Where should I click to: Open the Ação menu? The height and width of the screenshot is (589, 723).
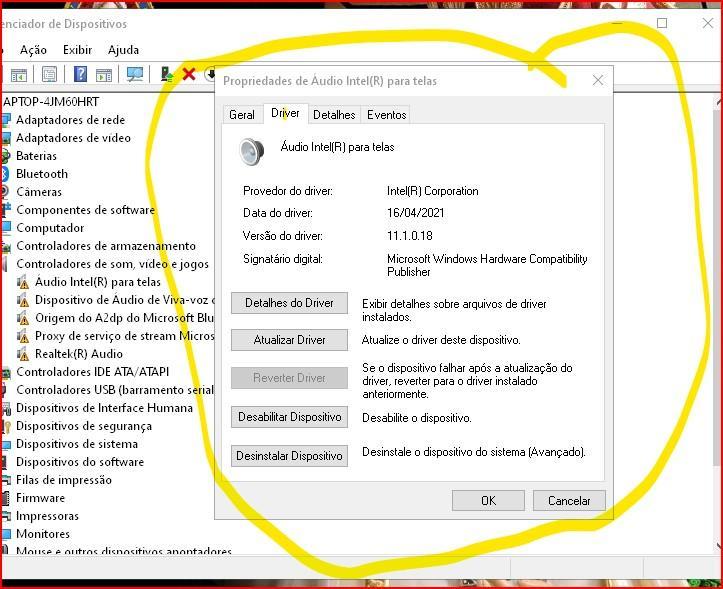[33, 50]
